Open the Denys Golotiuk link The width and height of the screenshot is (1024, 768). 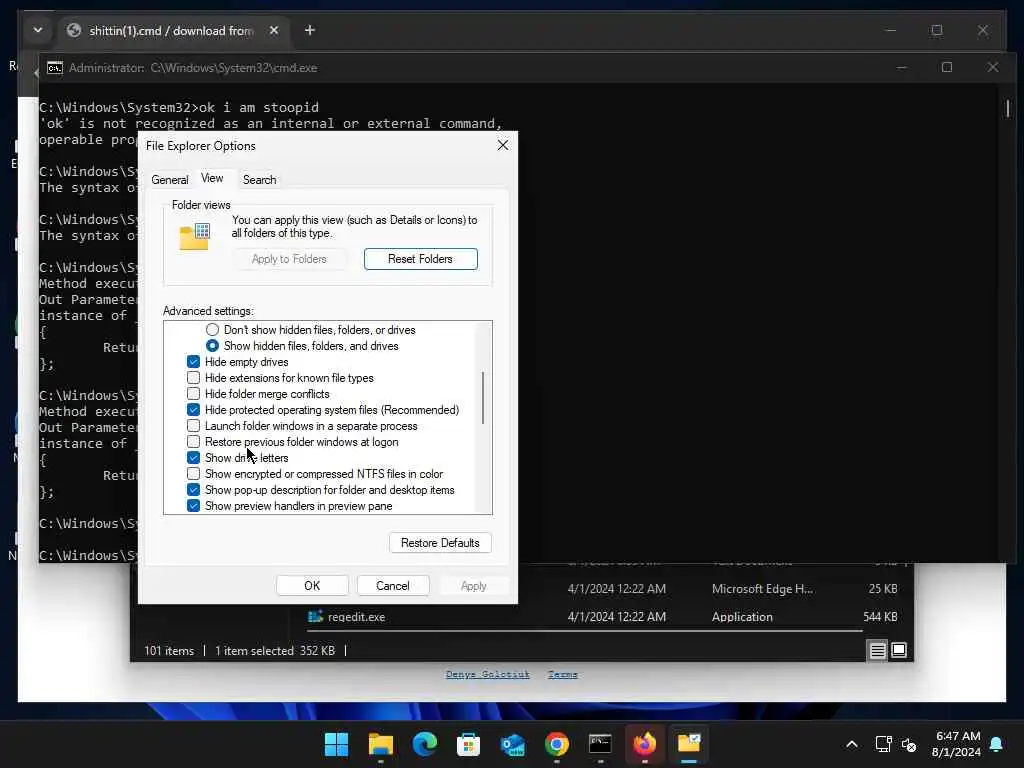tap(487, 674)
